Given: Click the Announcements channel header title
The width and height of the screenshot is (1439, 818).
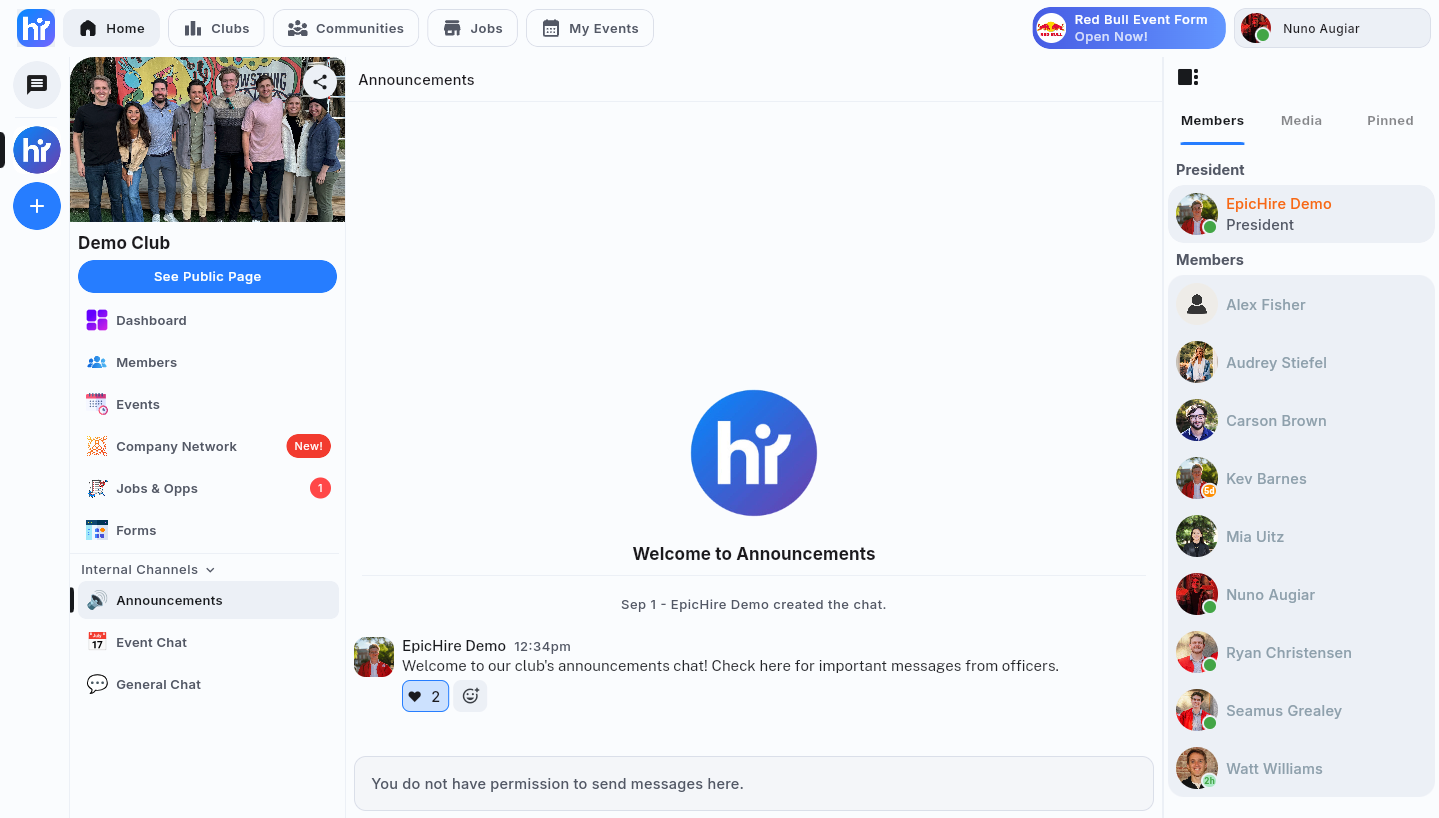Looking at the screenshot, I should 416,80.
